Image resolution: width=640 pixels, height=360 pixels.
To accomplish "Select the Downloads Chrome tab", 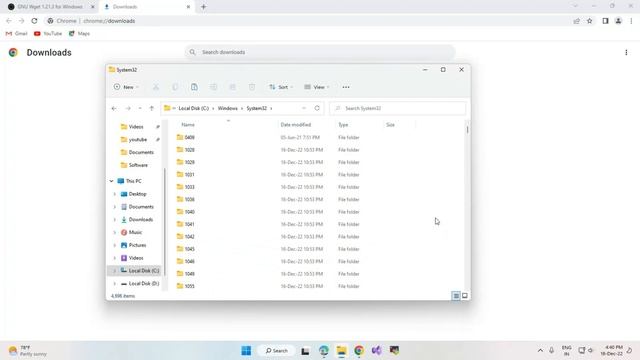I will coord(146,7).
